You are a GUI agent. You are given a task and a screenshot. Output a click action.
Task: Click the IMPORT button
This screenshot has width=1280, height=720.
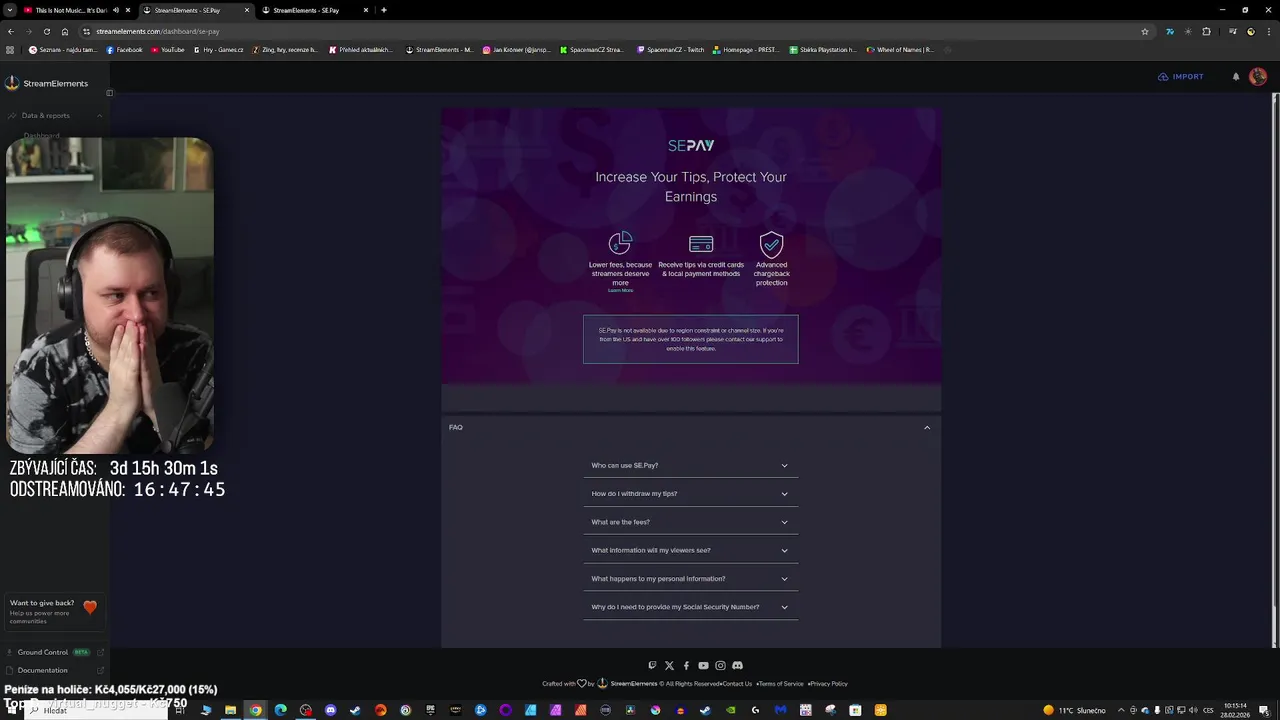point(1181,77)
